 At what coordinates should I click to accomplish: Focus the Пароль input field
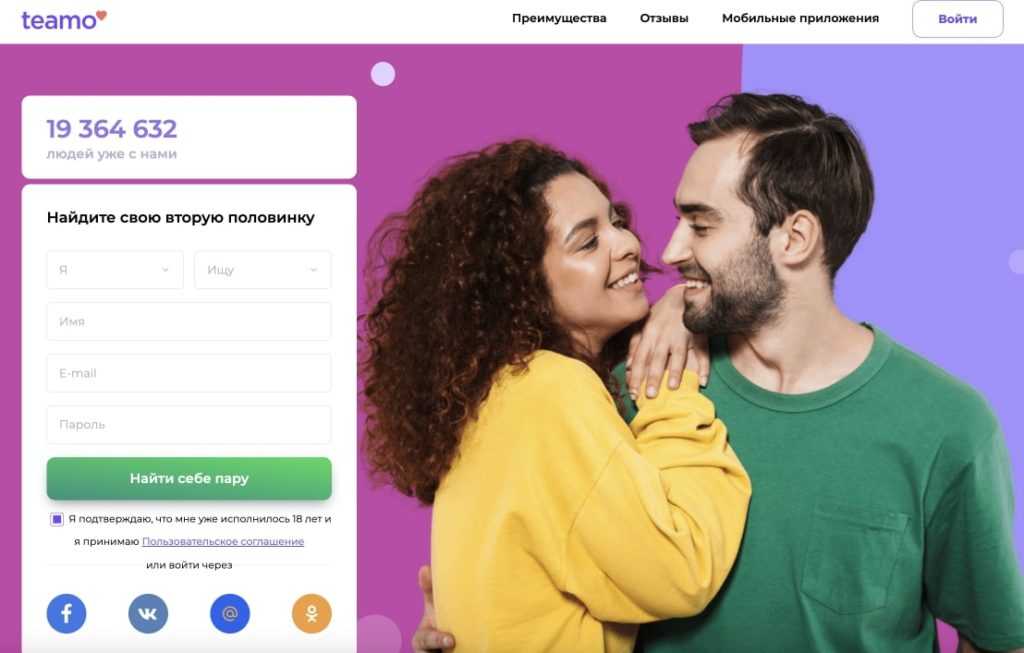pyautogui.click(x=189, y=424)
